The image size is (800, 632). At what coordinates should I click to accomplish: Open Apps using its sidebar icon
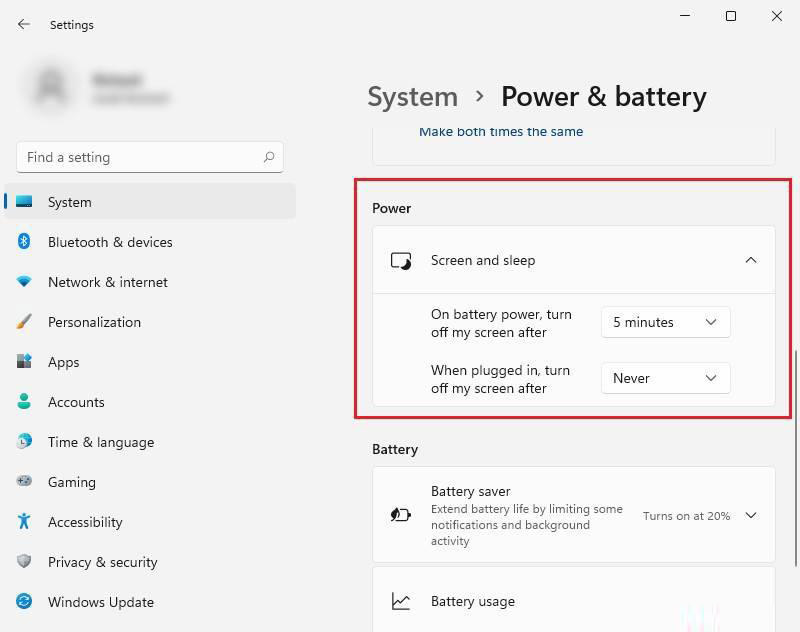(x=24, y=362)
